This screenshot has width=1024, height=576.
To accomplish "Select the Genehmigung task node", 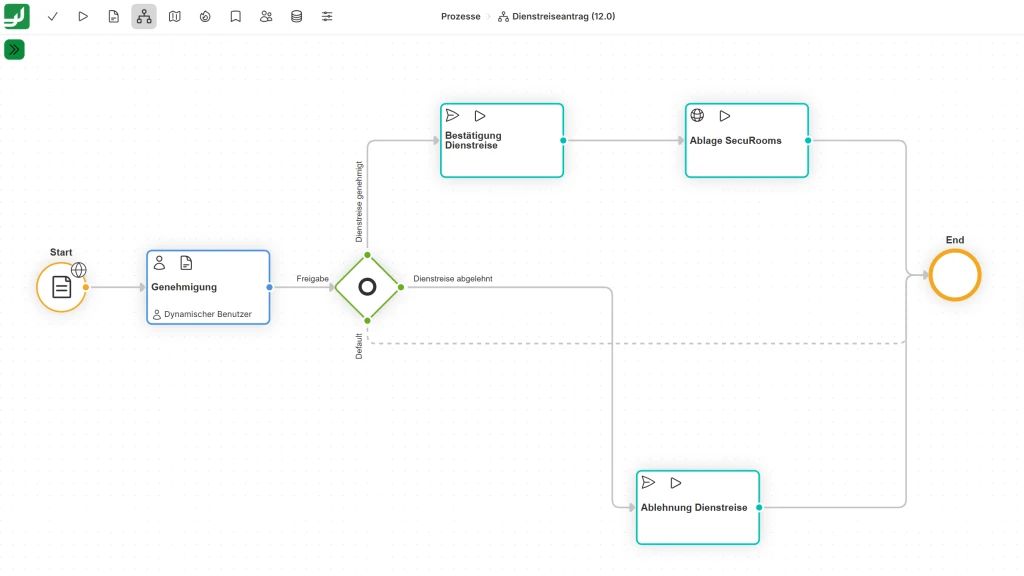I will [x=207, y=286].
